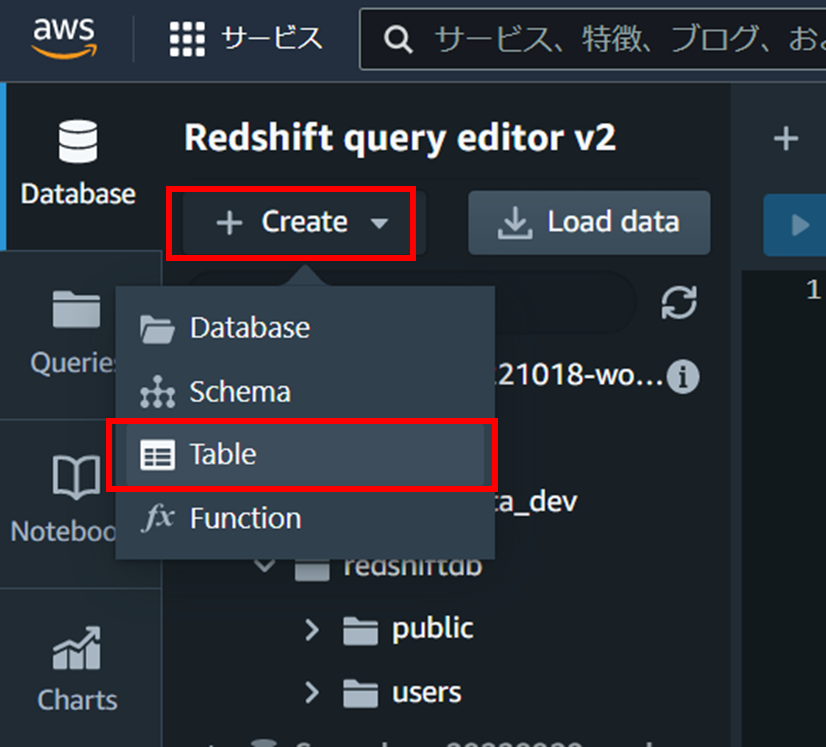Click the search magnifier icon
The image size is (826, 747).
pos(398,39)
